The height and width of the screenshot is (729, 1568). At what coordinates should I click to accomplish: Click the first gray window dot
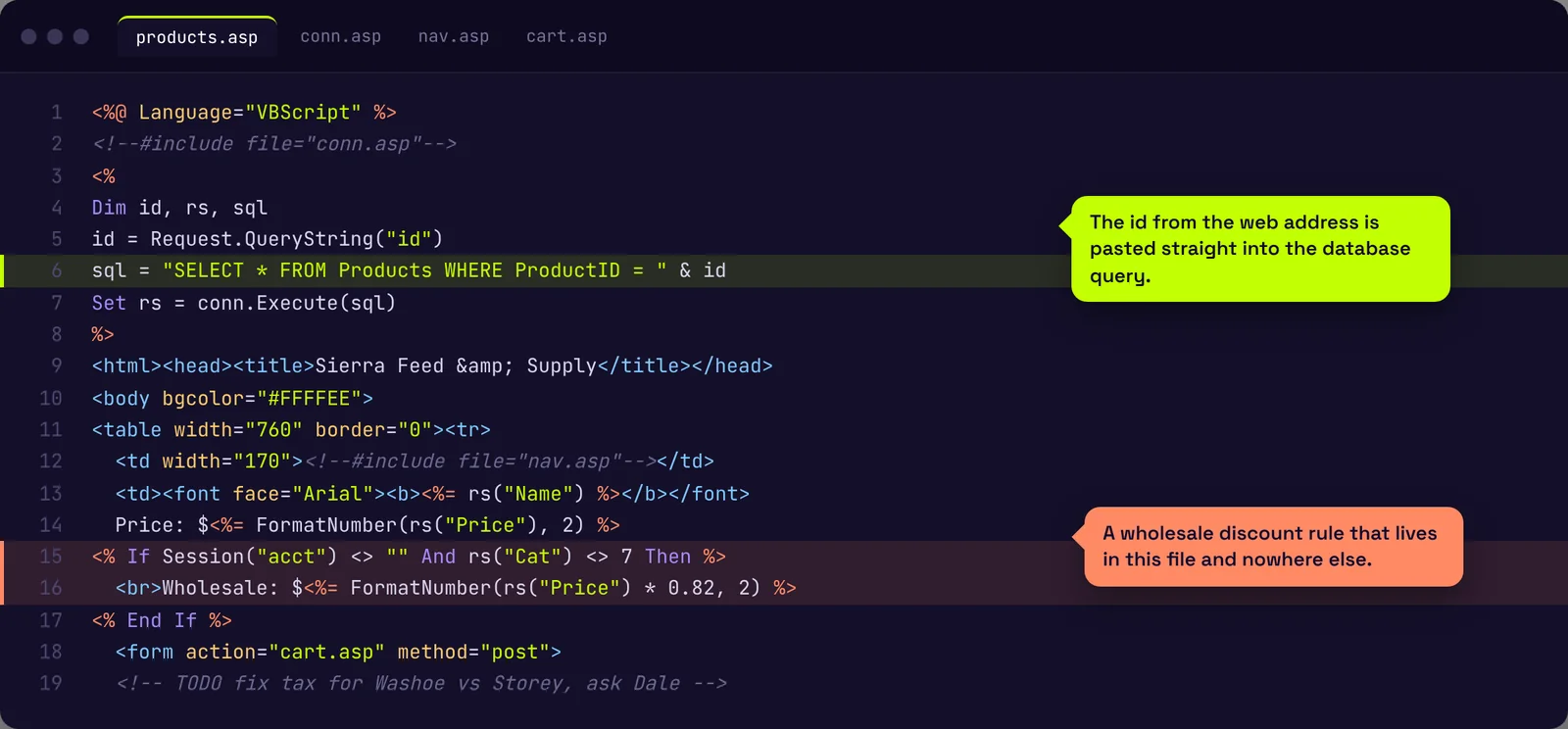click(x=29, y=36)
